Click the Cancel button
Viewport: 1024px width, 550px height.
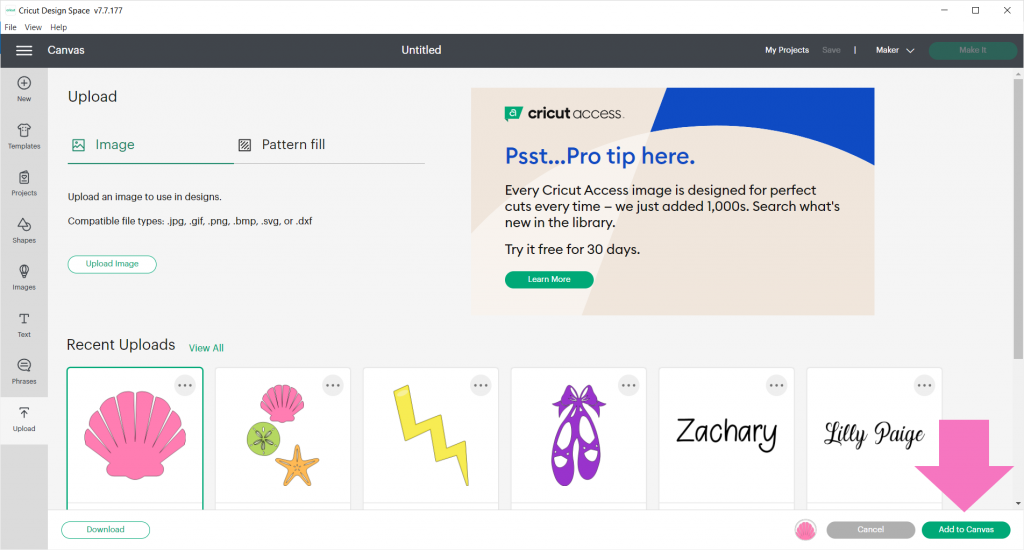click(871, 530)
